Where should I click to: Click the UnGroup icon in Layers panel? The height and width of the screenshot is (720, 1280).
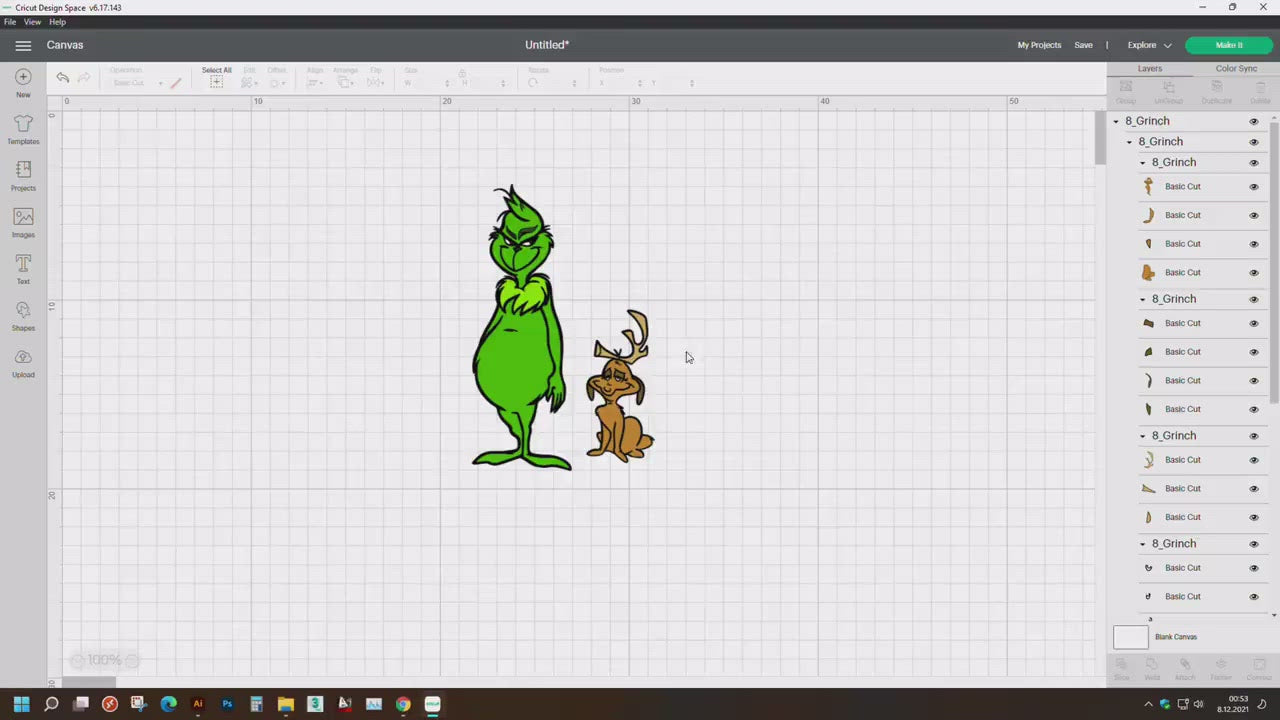click(x=1168, y=87)
